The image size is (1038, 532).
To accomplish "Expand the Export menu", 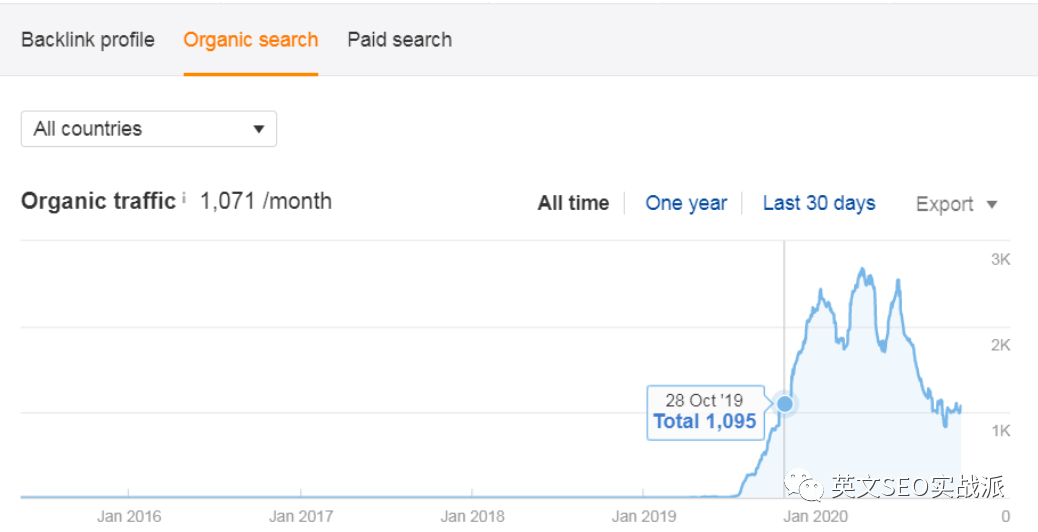I will coord(956,204).
